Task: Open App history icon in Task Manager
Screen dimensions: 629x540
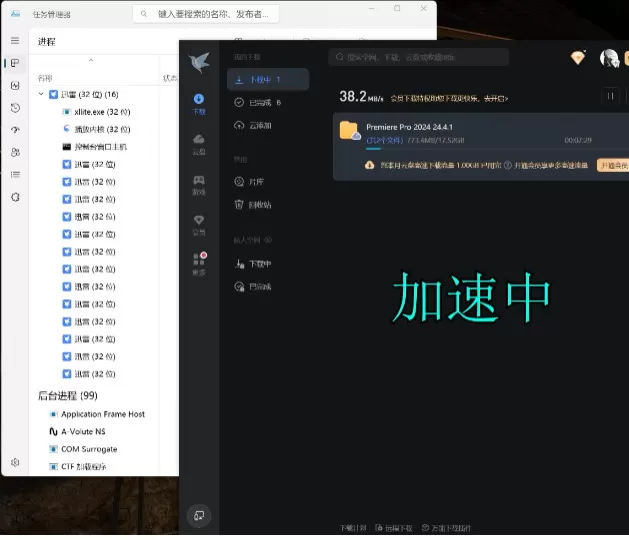Action: pyautogui.click(x=15, y=108)
